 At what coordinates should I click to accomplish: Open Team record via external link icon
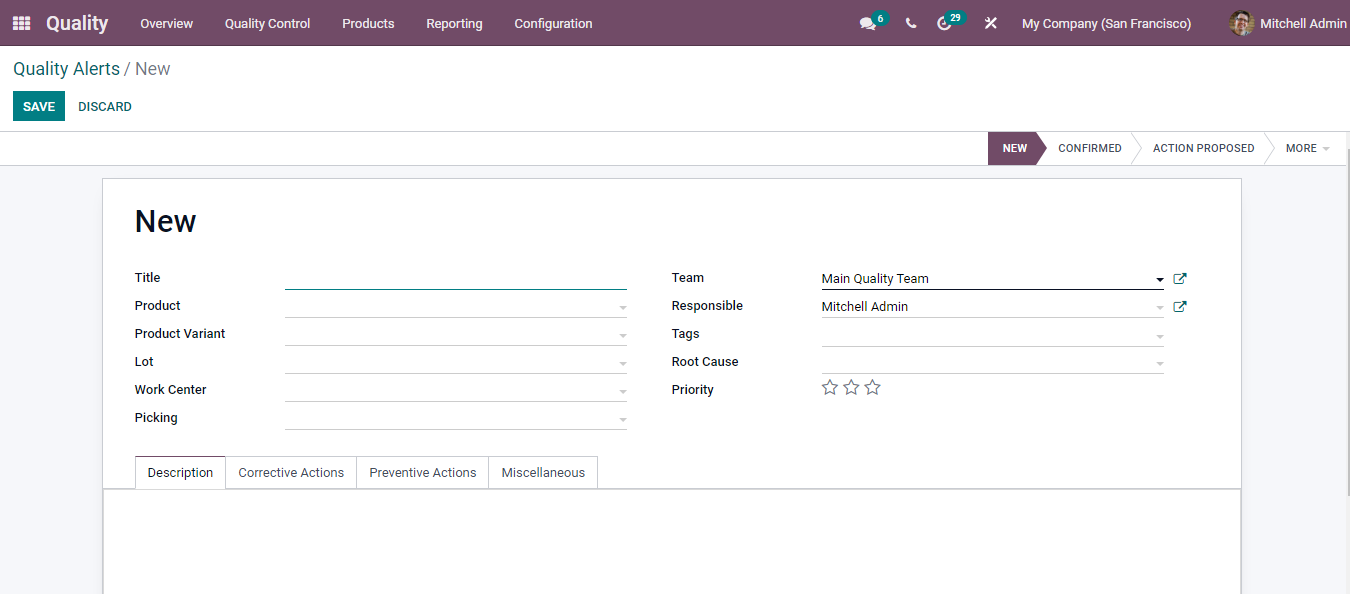click(1179, 278)
